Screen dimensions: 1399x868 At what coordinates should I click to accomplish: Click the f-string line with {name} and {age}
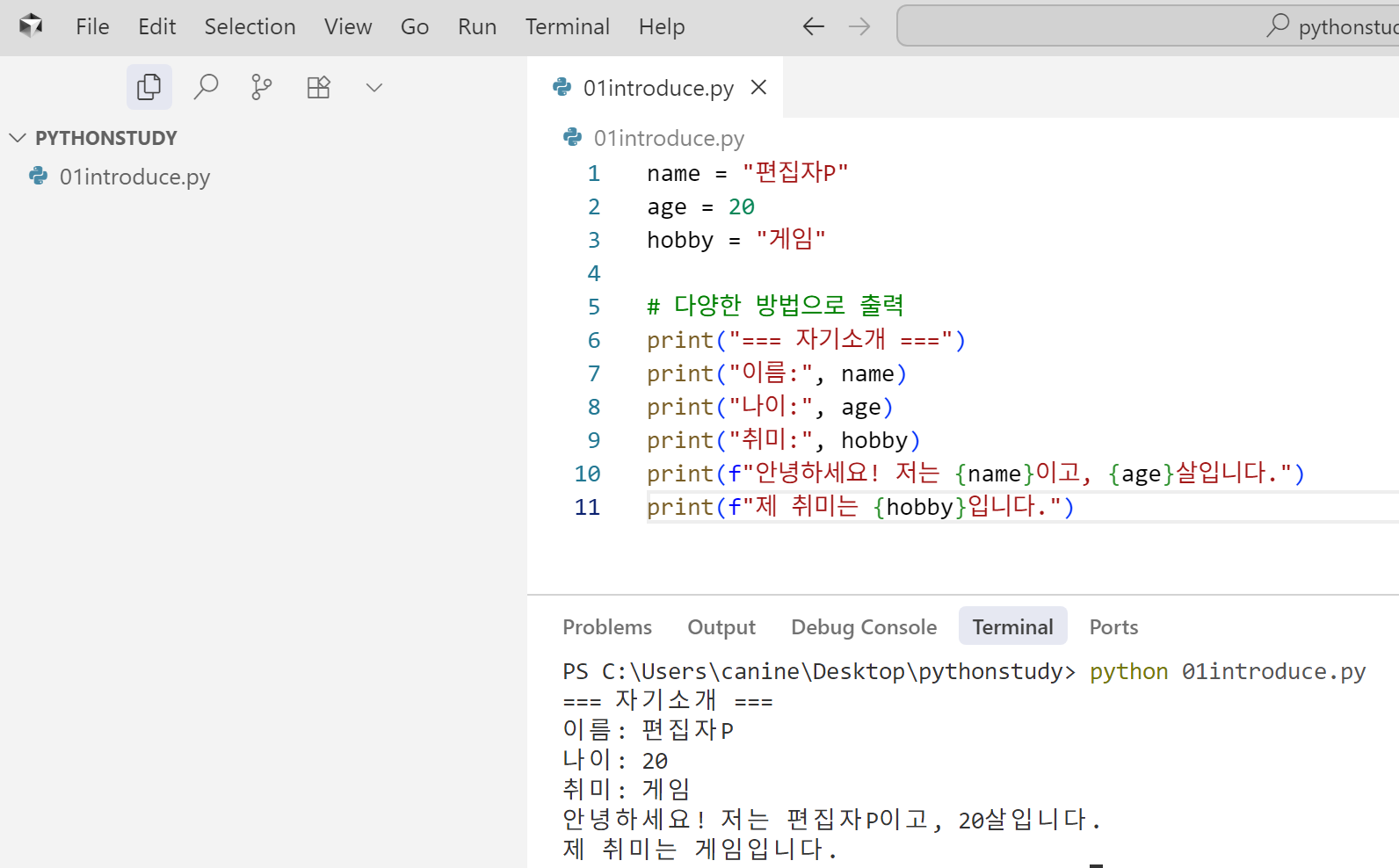tap(976, 474)
